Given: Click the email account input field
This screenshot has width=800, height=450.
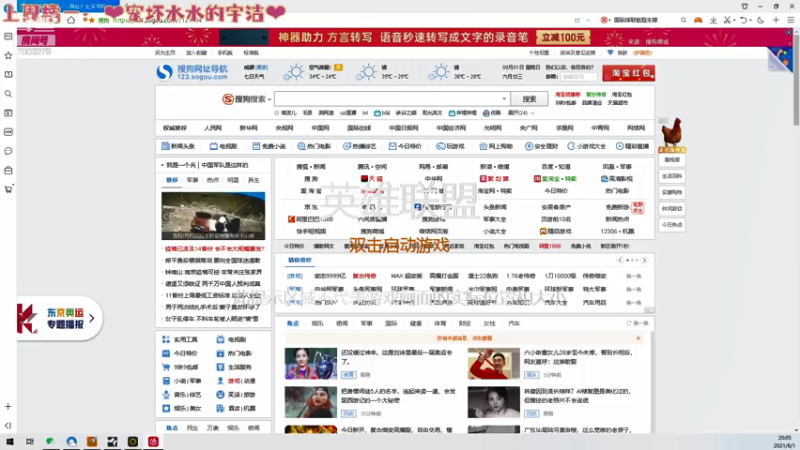Looking at the screenshot, I should [x=579, y=77].
